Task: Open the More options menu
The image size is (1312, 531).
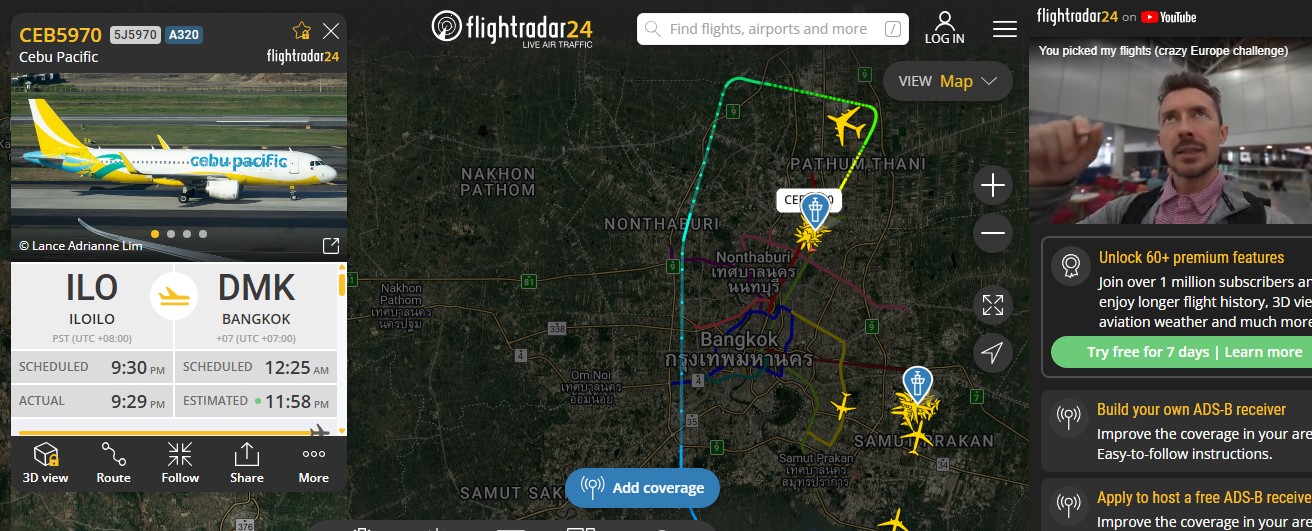Action: click(313, 463)
